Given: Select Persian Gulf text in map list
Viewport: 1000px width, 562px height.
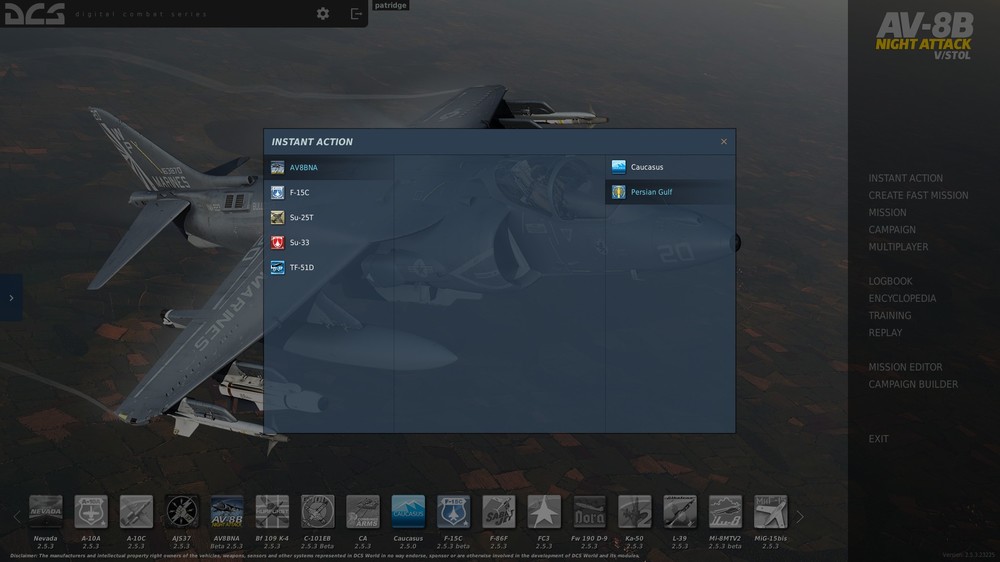Looking at the screenshot, I should point(651,192).
